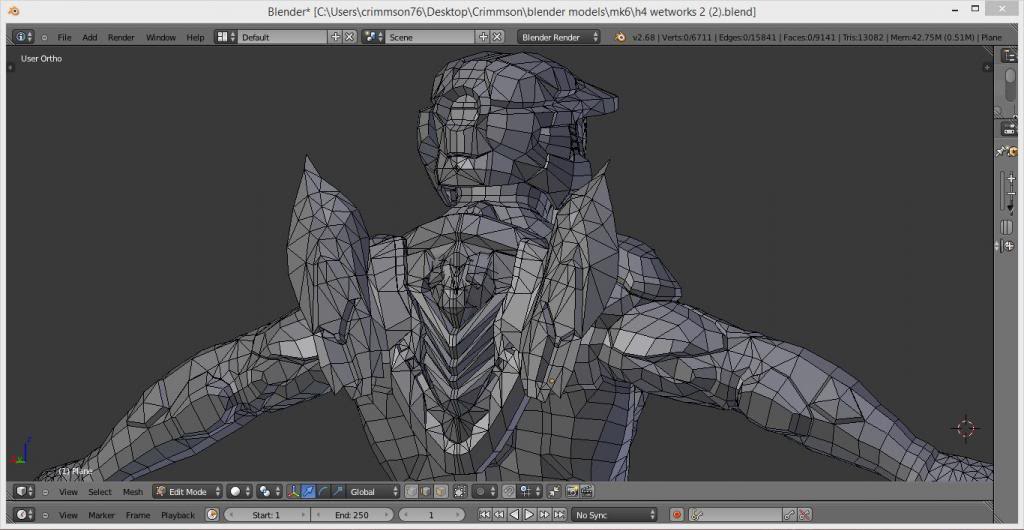Open the Timeline View menu
The image size is (1024, 530).
pos(68,515)
